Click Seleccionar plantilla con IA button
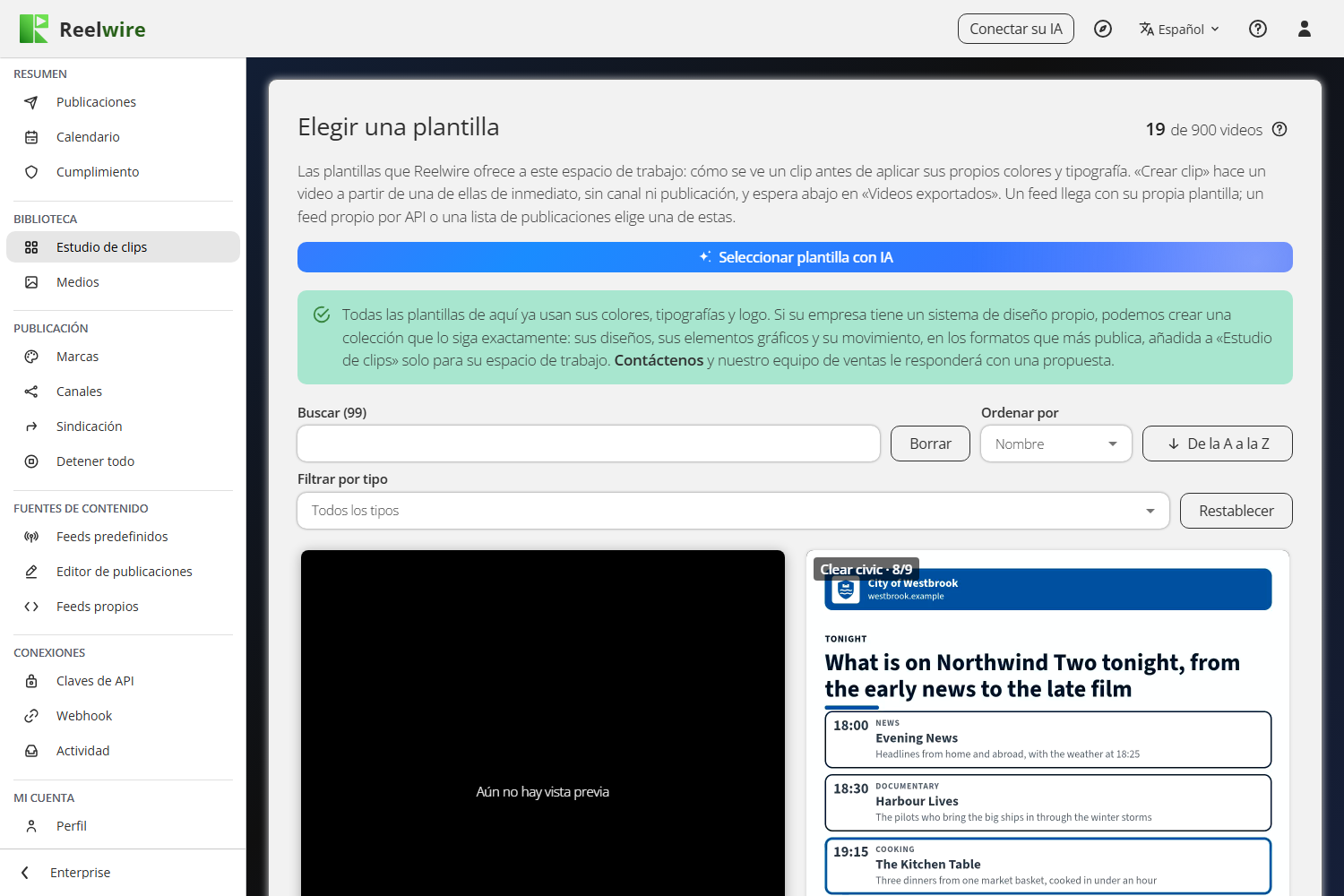 click(x=795, y=257)
